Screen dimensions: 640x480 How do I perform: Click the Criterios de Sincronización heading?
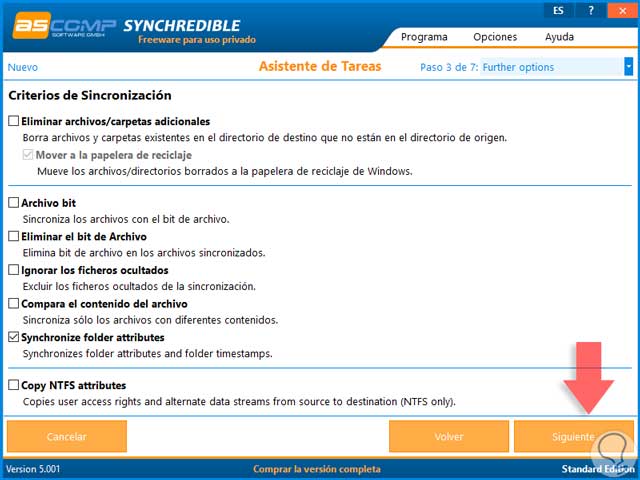click(x=90, y=96)
